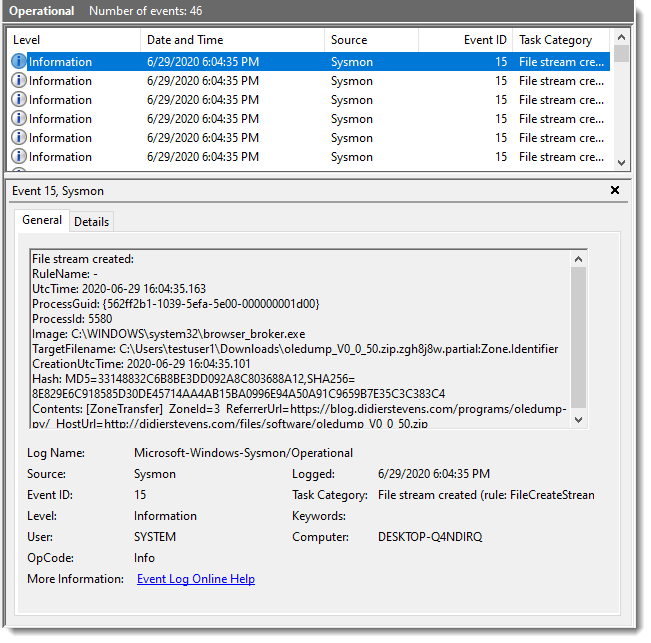Click the Source value Sysmon in details
This screenshot has height=643, width=651.
coord(155,474)
